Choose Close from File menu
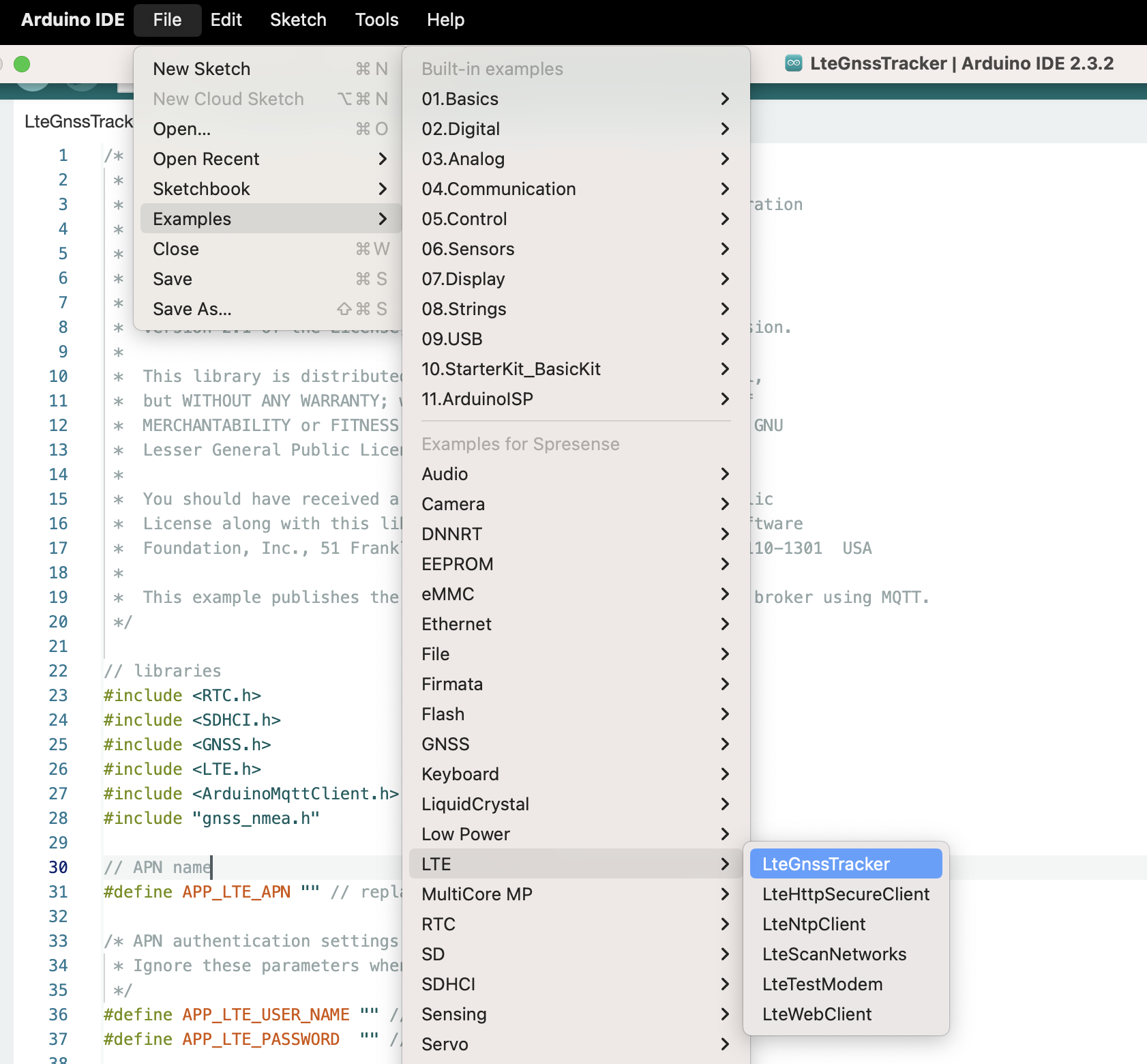 [x=271, y=249]
